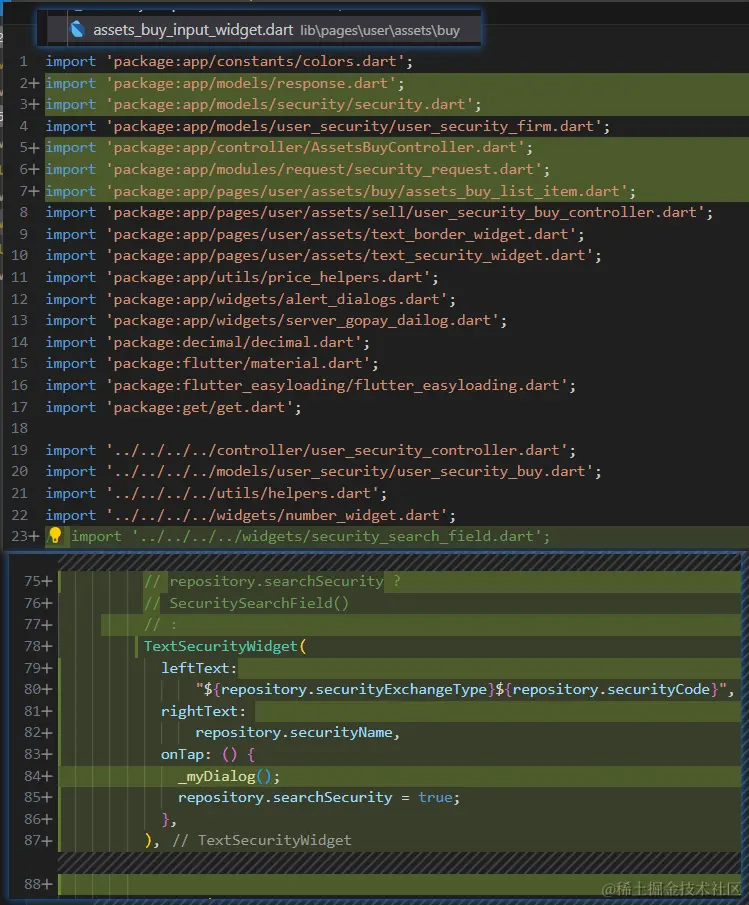Viewport: 749px width, 905px height.
Task: Open the assets_buy_input_widget.dart tab
Action: [x=264, y=29]
